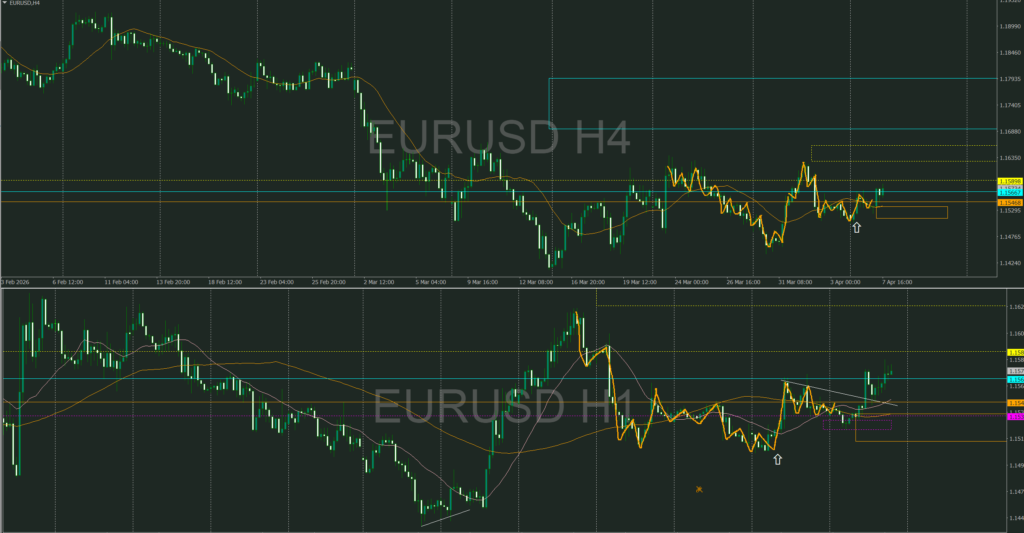
Task: Click the 7 Apr 16:00 time label
Action: click(x=896, y=282)
